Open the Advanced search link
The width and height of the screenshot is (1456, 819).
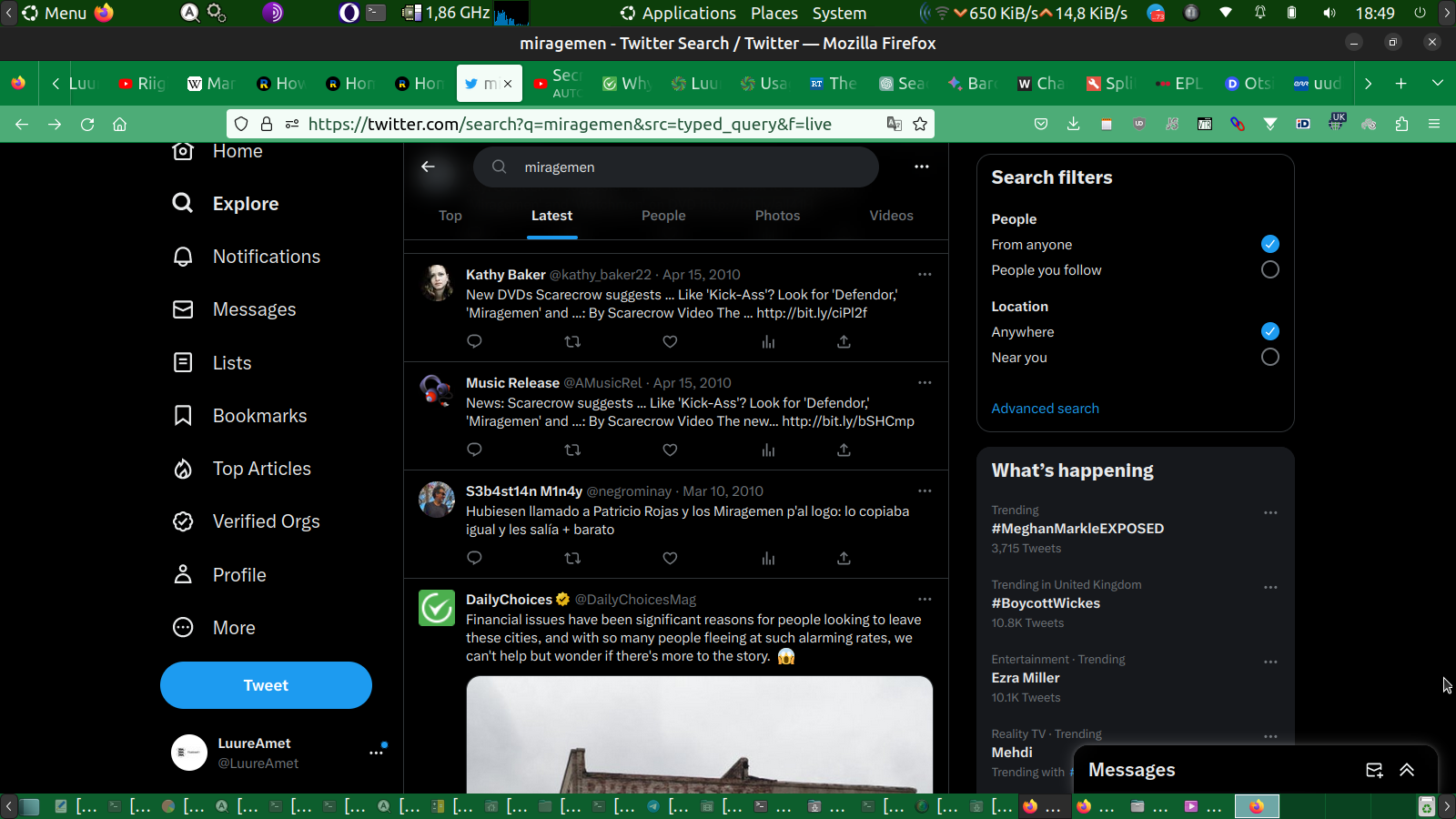(1045, 409)
